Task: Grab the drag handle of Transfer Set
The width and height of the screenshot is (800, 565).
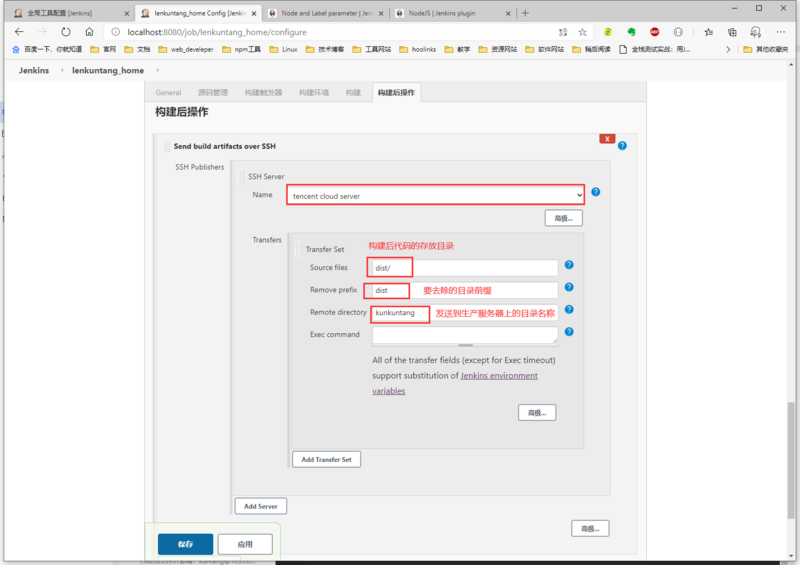Action: tap(299, 249)
